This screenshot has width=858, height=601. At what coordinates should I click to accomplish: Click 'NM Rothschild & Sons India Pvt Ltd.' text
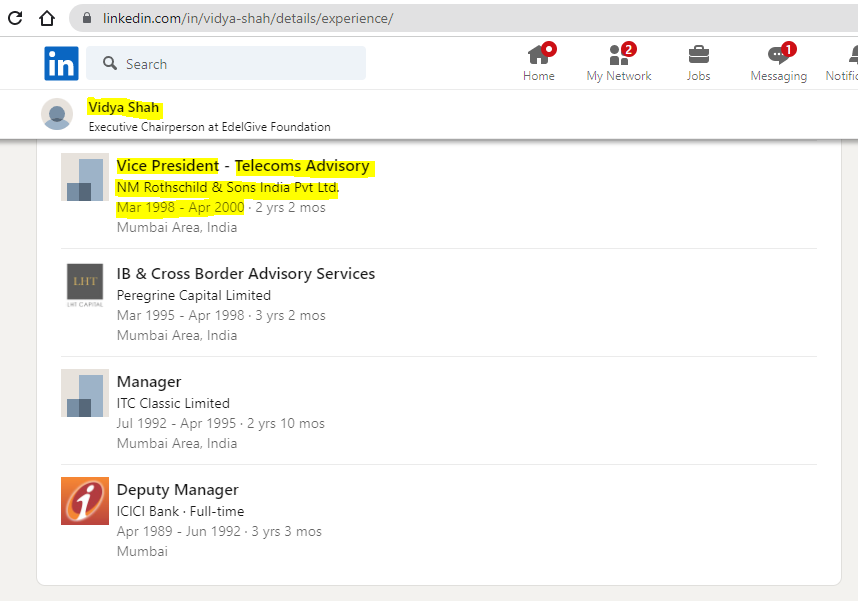tap(228, 187)
